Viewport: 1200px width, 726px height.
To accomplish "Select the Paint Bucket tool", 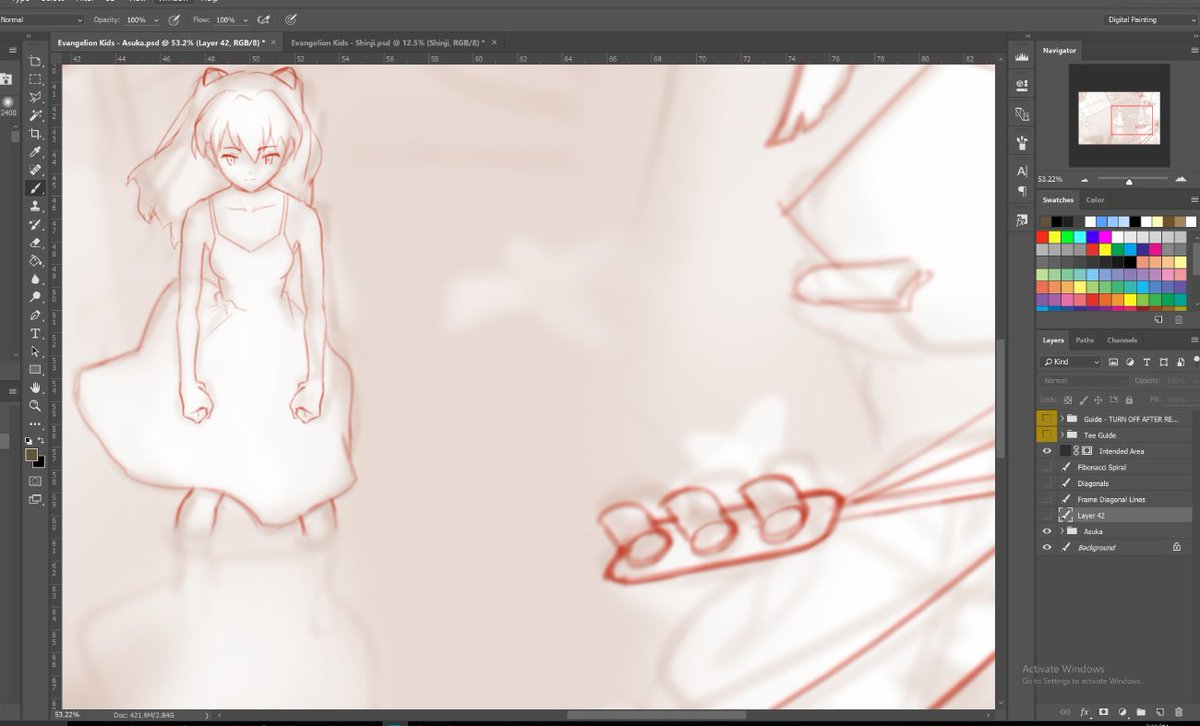I will (35, 260).
